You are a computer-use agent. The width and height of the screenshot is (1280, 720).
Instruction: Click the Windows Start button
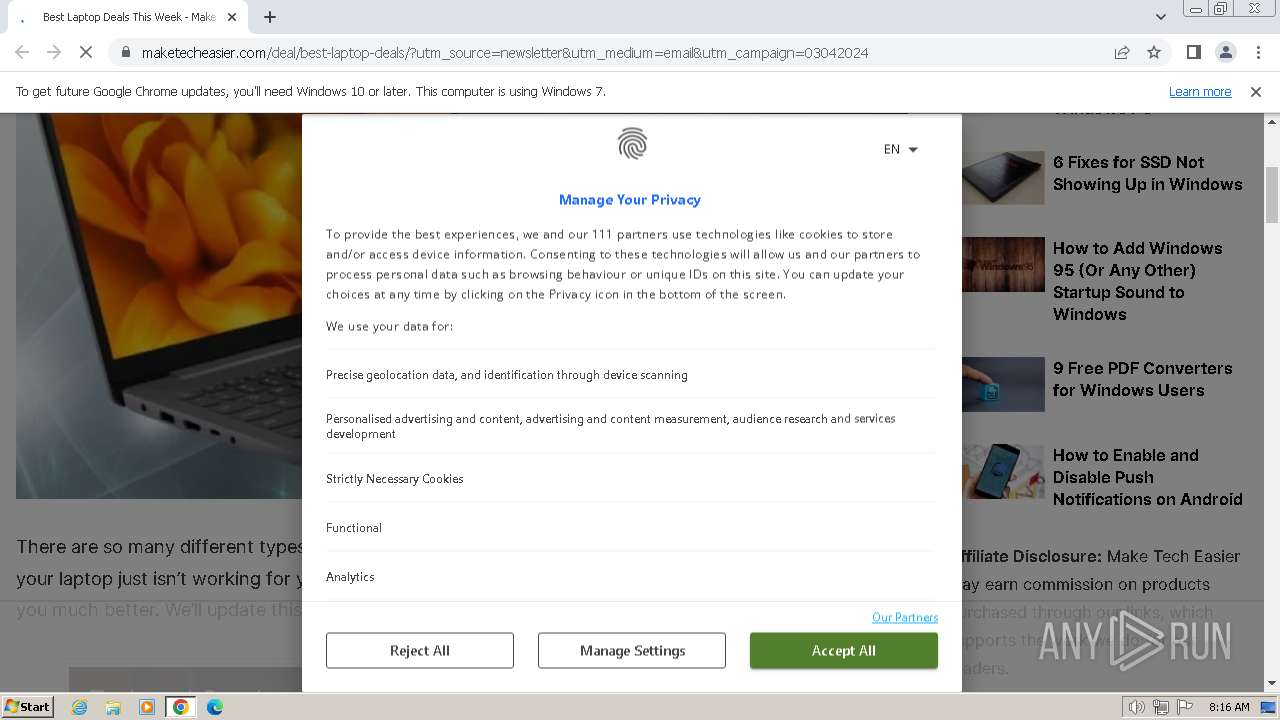coord(27,707)
